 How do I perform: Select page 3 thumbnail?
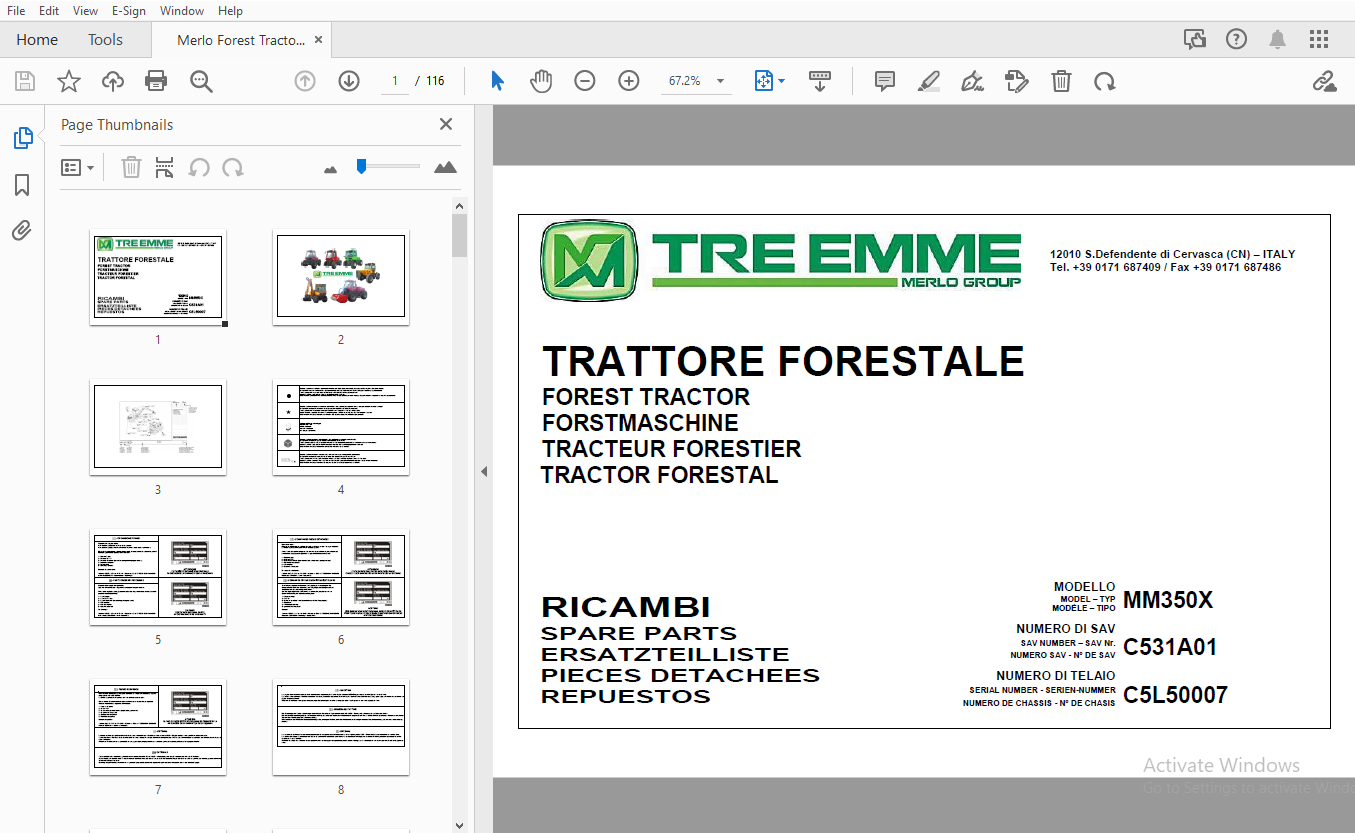158,427
